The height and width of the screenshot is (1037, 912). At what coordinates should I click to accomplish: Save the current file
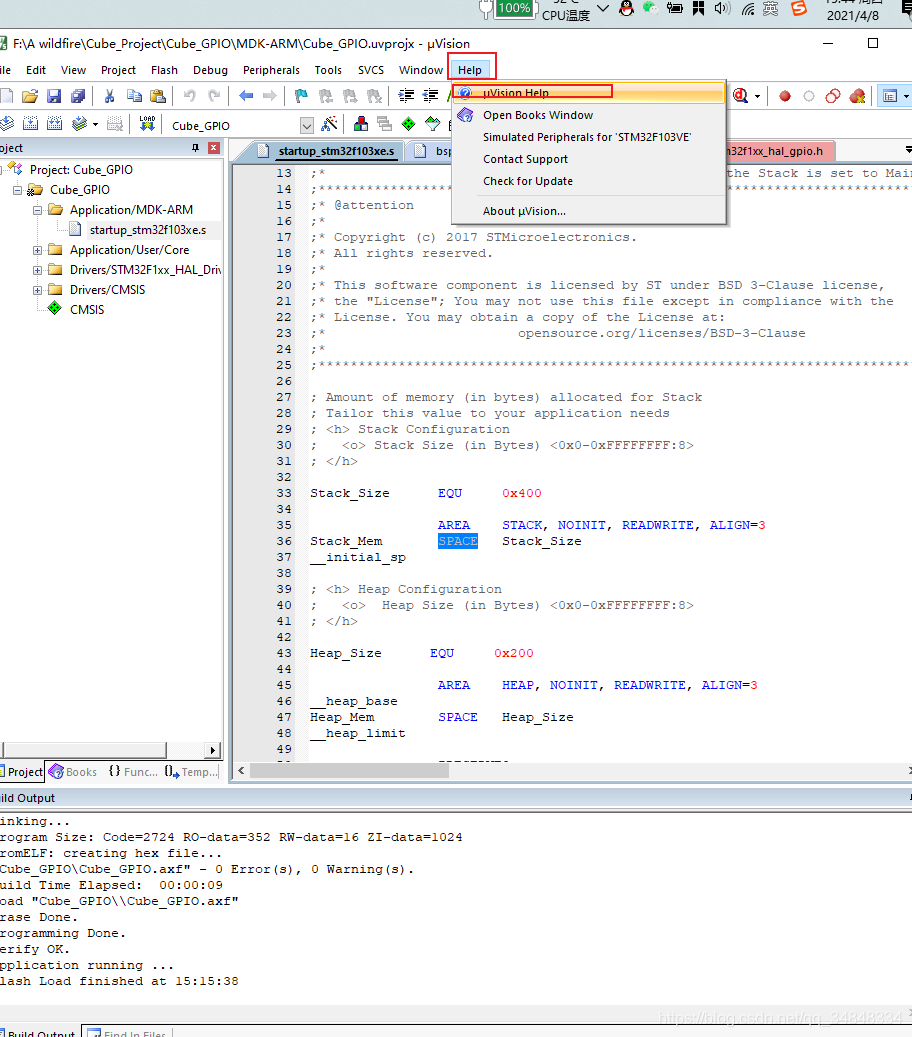(x=54, y=97)
